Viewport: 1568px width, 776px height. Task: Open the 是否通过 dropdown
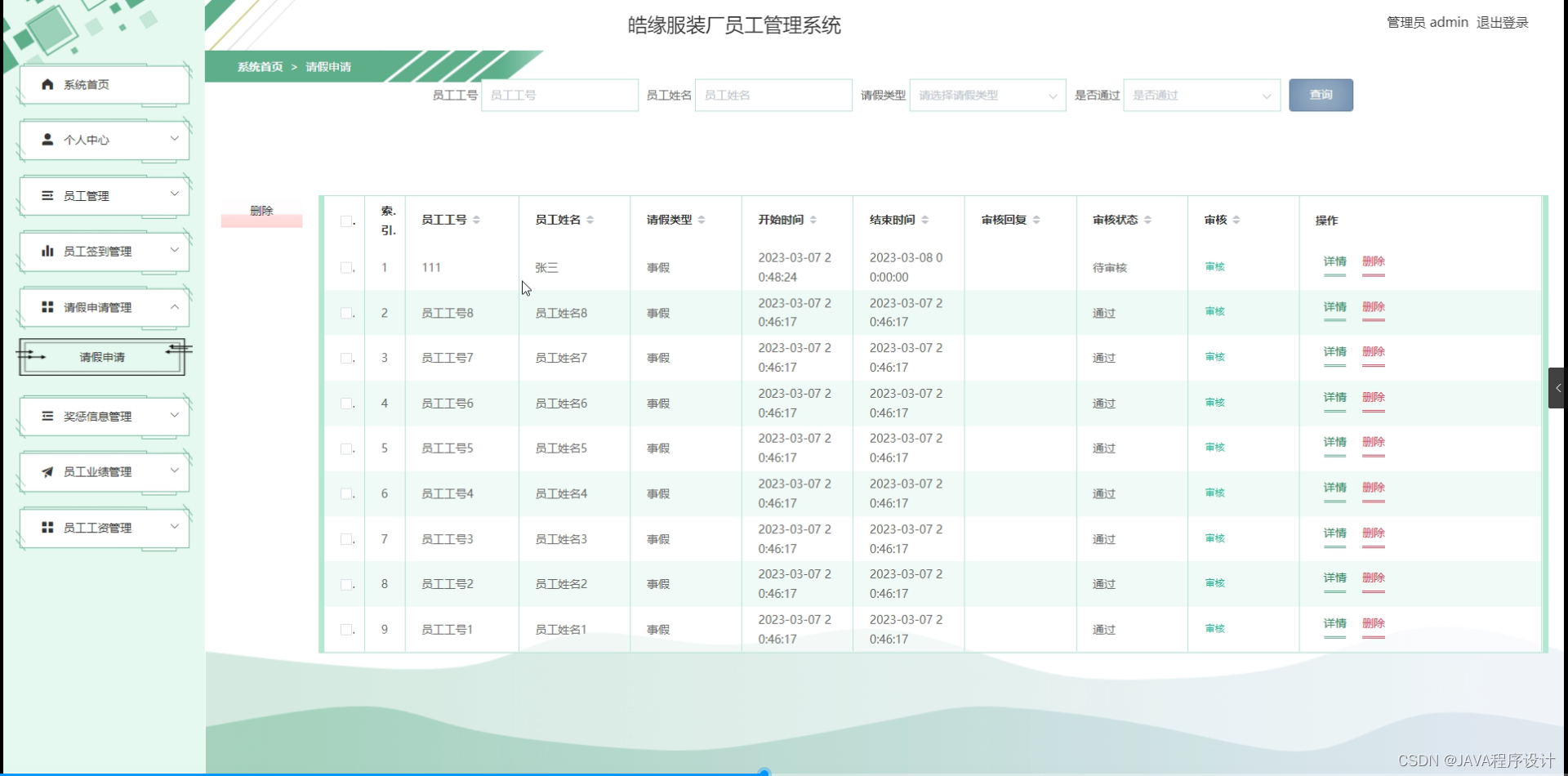point(1200,95)
